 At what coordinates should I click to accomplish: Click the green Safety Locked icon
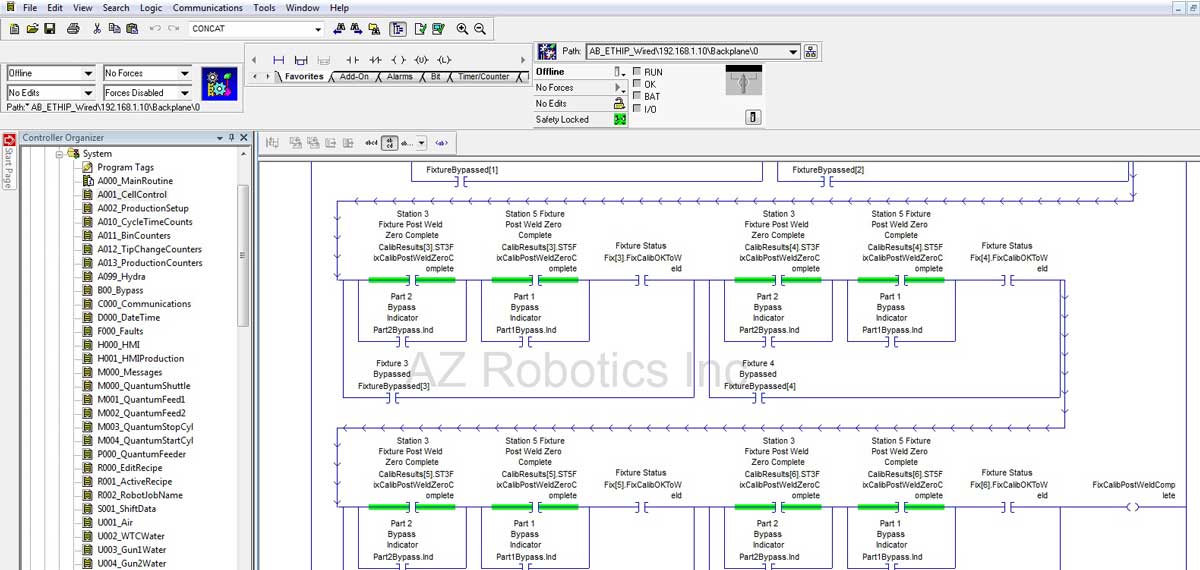(620, 119)
